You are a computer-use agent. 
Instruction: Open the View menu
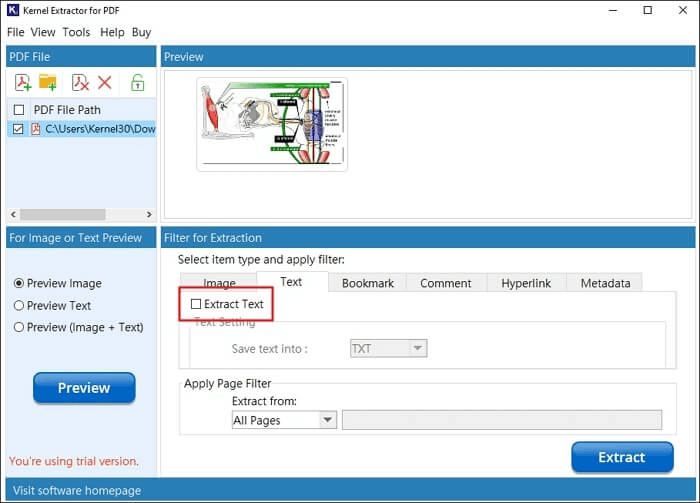[43, 32]
